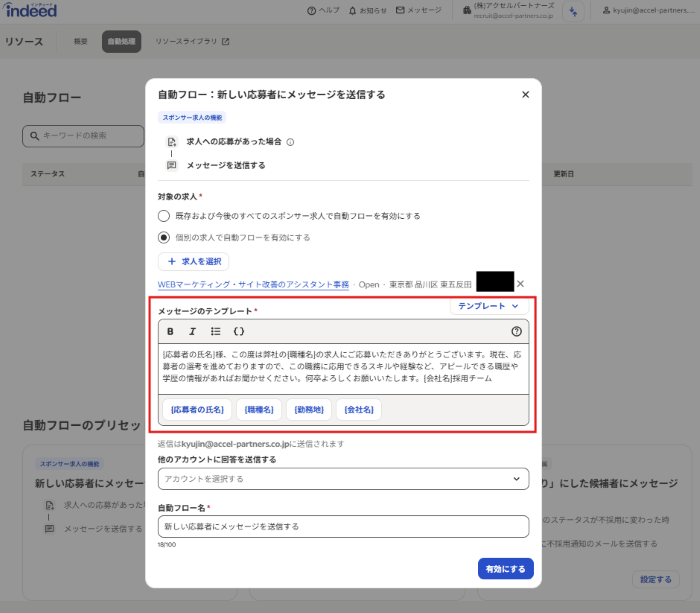The image size is (700, 613).
Task: Insert bulleted list in message template
Action: pos(216,331)
